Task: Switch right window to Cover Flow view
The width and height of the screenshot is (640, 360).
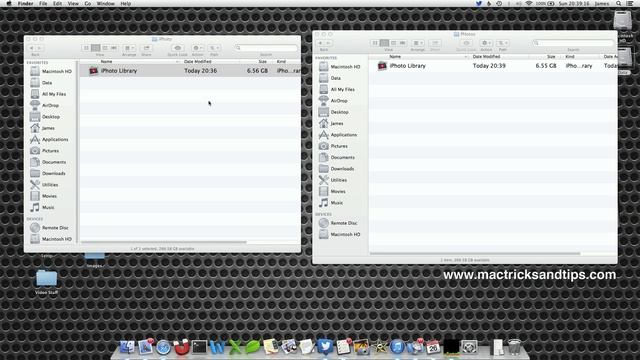Action: (403, 43)
